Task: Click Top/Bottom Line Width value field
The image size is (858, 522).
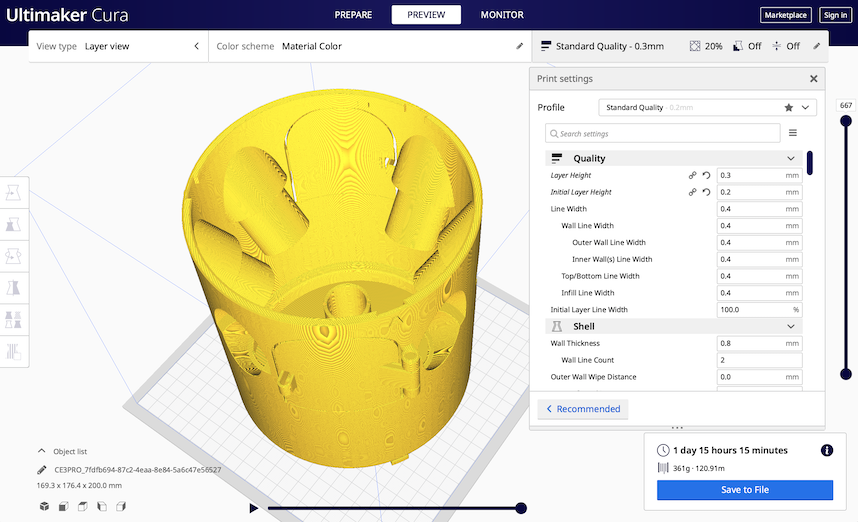Action: (x=760, y=276)
